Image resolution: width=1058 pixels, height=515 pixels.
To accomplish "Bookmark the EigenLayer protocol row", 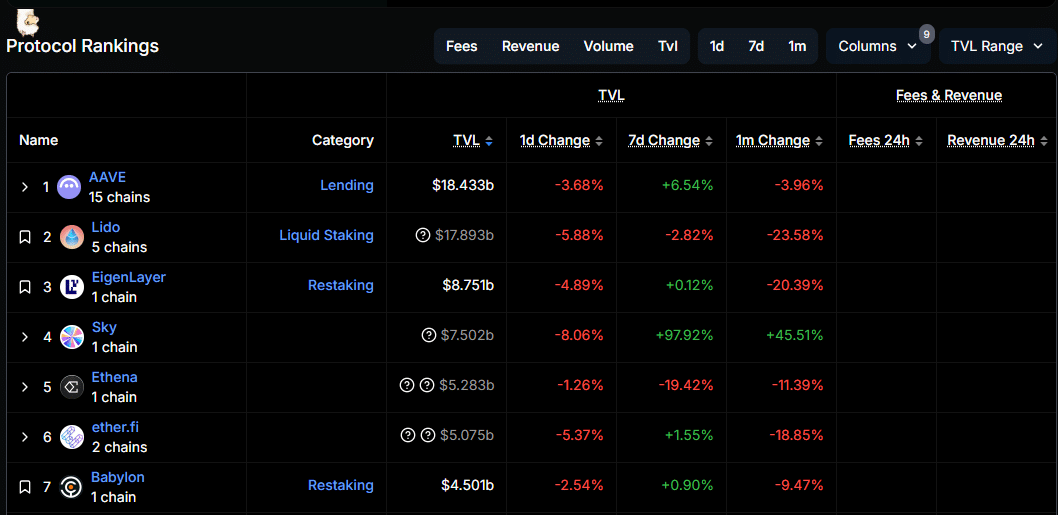I will click(25, 287).
